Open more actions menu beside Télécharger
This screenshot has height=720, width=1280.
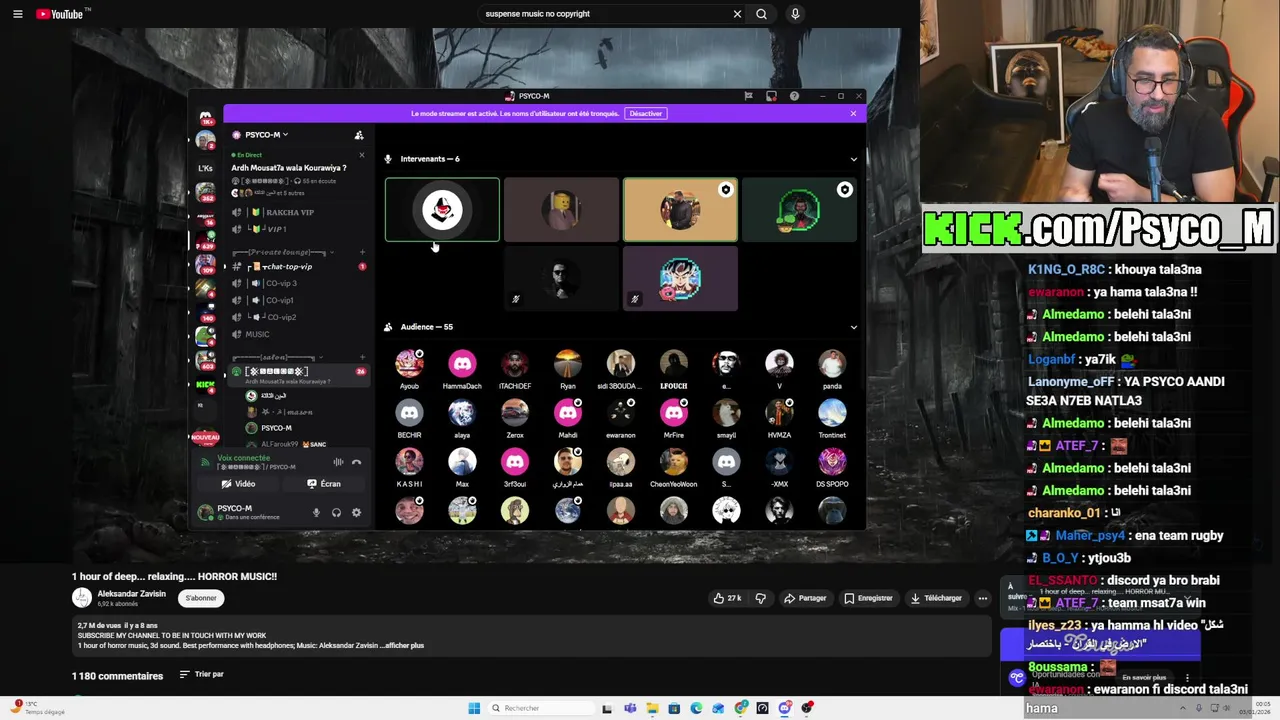pos(983,598)
